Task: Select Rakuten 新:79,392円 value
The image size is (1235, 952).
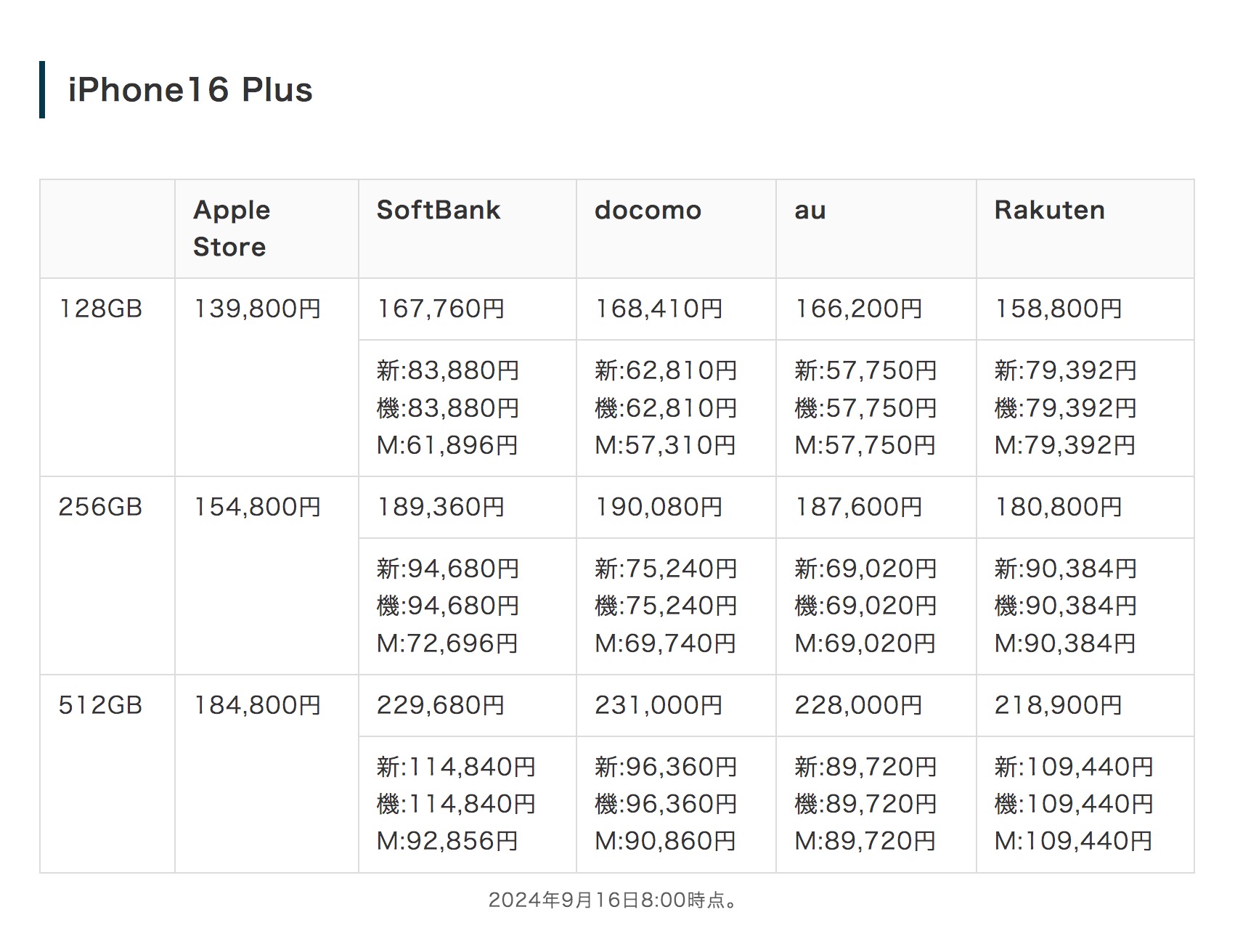Action: (x=1065, y=370)
